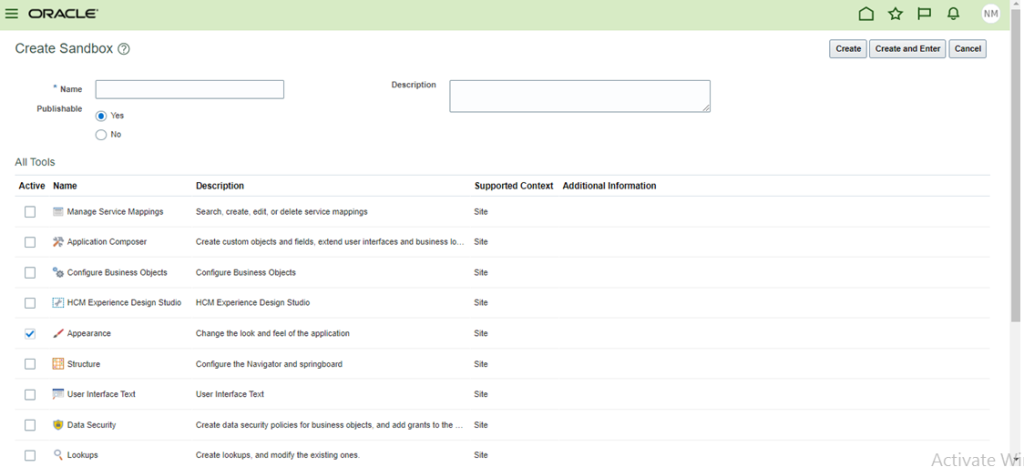Cancel sandbox creation
The image size is (1024, 467).
(x=967, y=49)
